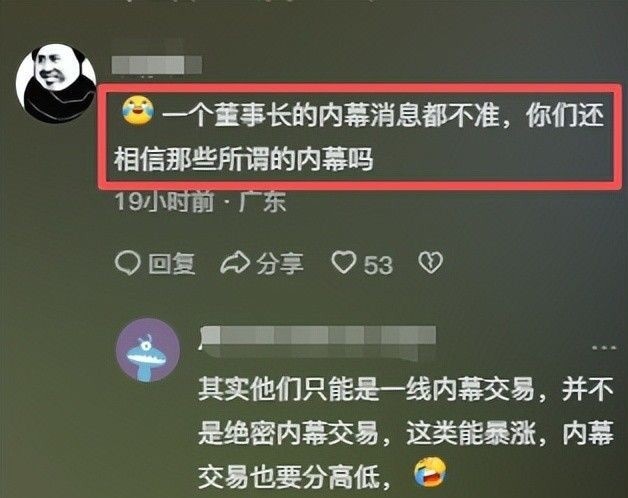Tap the share arrow icon
The image size is (628, 498).
tap(235, 263)
